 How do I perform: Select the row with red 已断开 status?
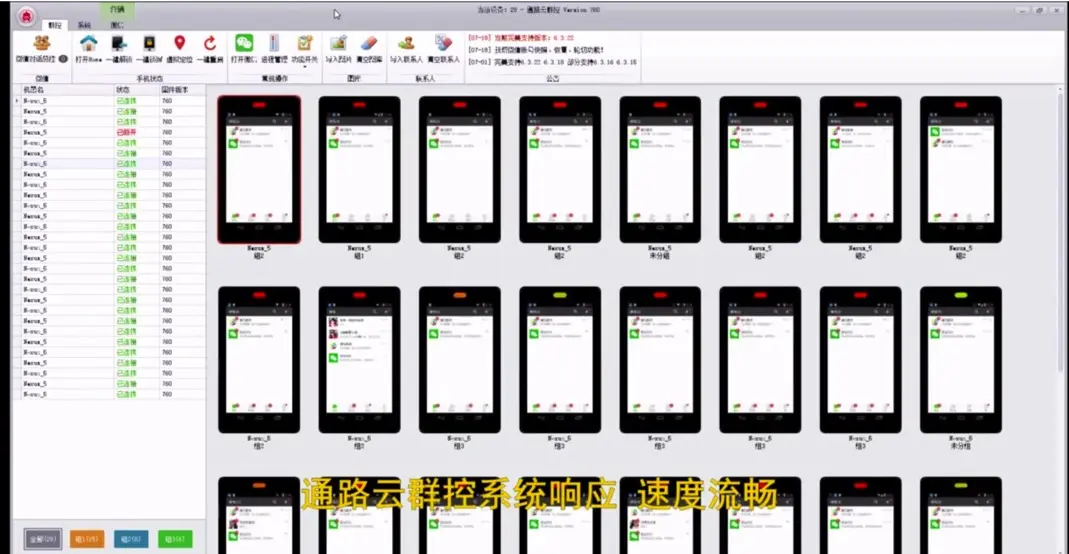click(109, 132)
